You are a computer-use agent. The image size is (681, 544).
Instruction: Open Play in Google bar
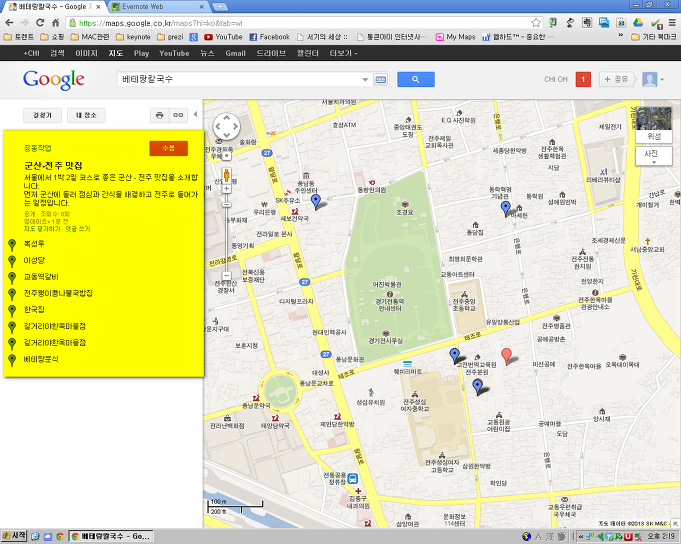tap(141, 53)
